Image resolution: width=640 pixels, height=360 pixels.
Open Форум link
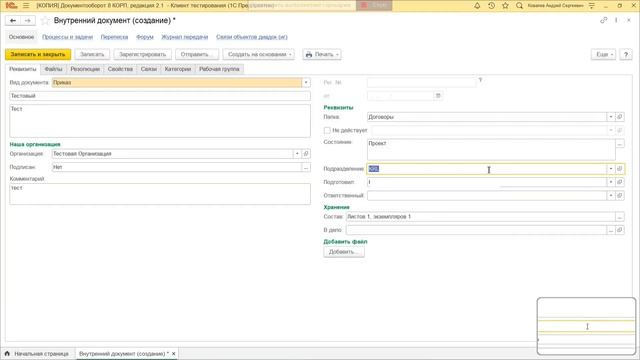[144, 37]
